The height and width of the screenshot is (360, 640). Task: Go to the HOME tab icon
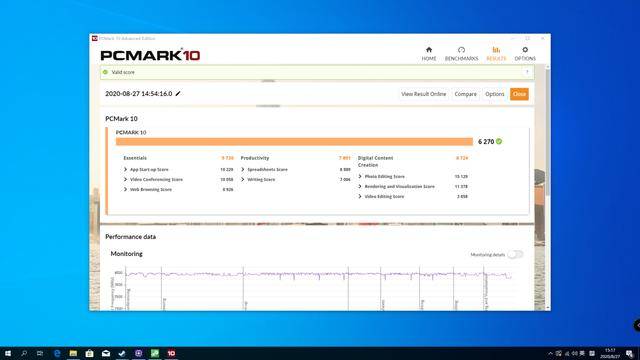(x=429, y=50)
